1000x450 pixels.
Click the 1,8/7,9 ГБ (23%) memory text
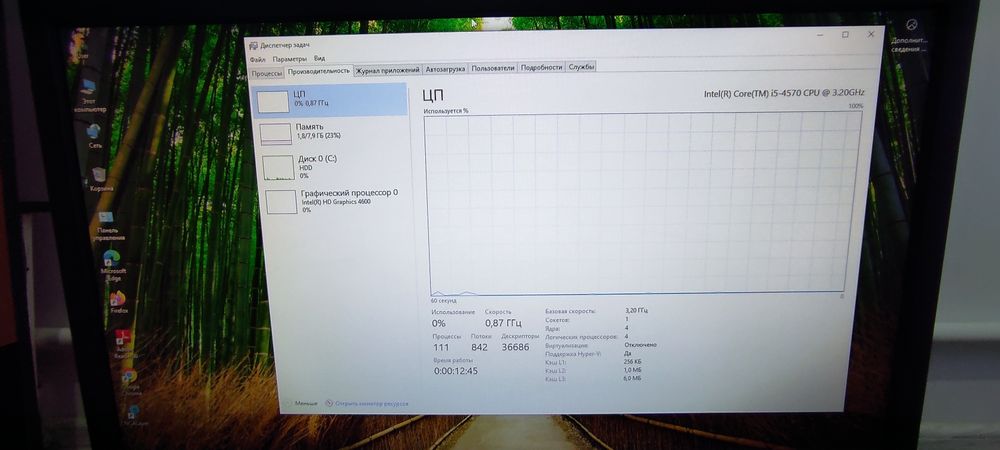coord(318,136)
